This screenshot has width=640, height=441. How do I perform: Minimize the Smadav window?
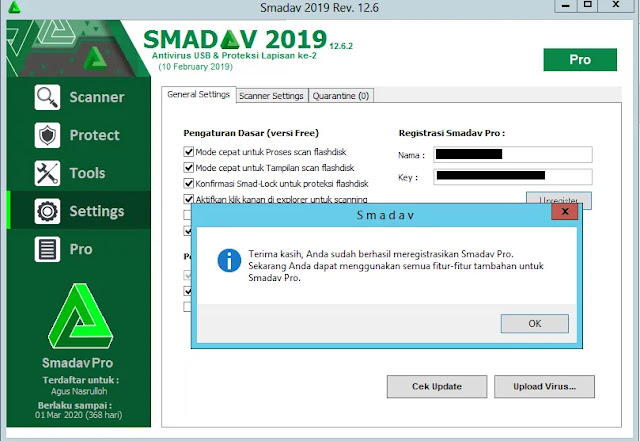pyautogui.click(x=566, y=6)
